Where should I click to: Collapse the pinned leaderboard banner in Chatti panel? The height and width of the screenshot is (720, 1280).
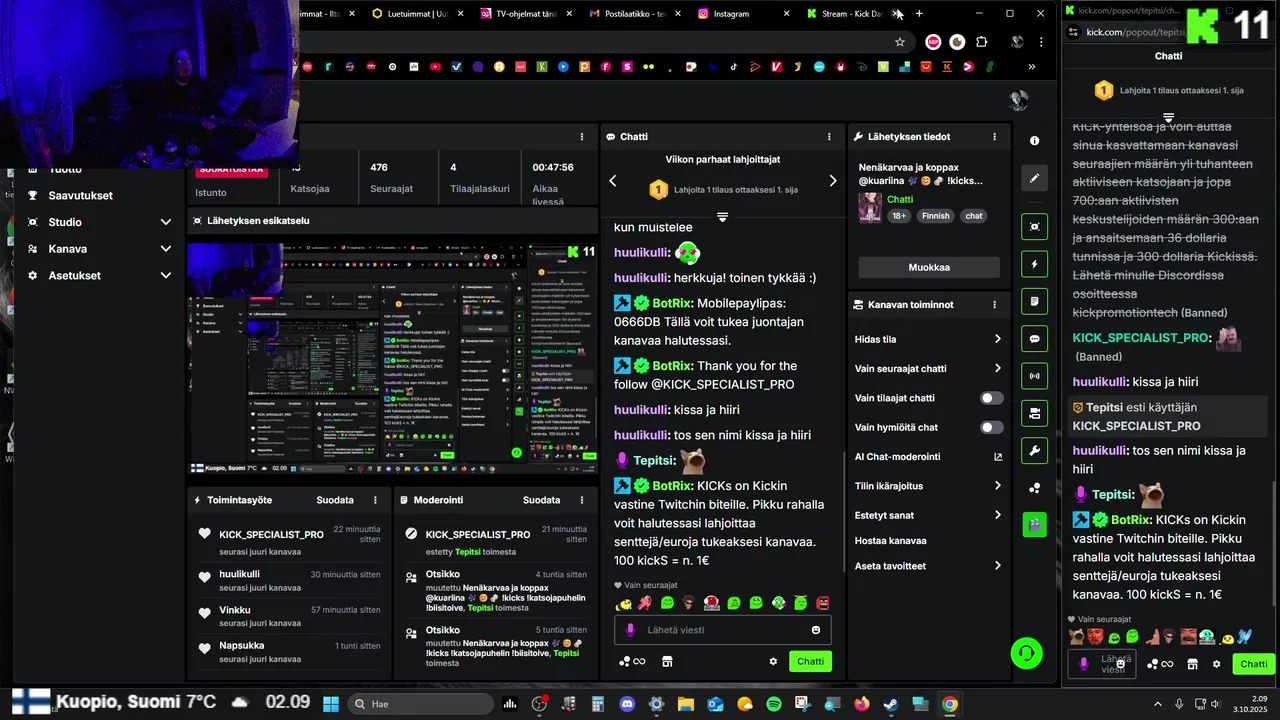[x=722, y=217]
